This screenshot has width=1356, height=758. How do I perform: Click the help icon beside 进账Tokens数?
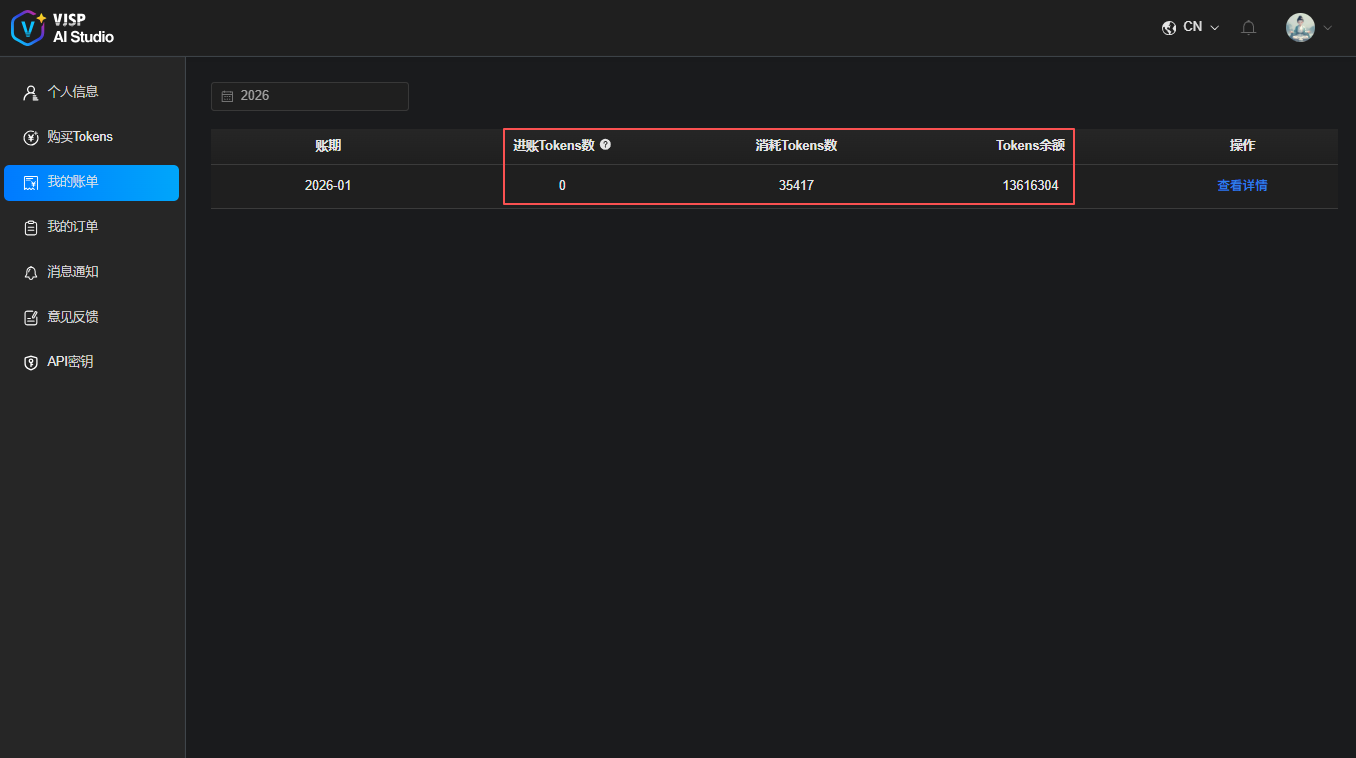click(x=605, y=145)
